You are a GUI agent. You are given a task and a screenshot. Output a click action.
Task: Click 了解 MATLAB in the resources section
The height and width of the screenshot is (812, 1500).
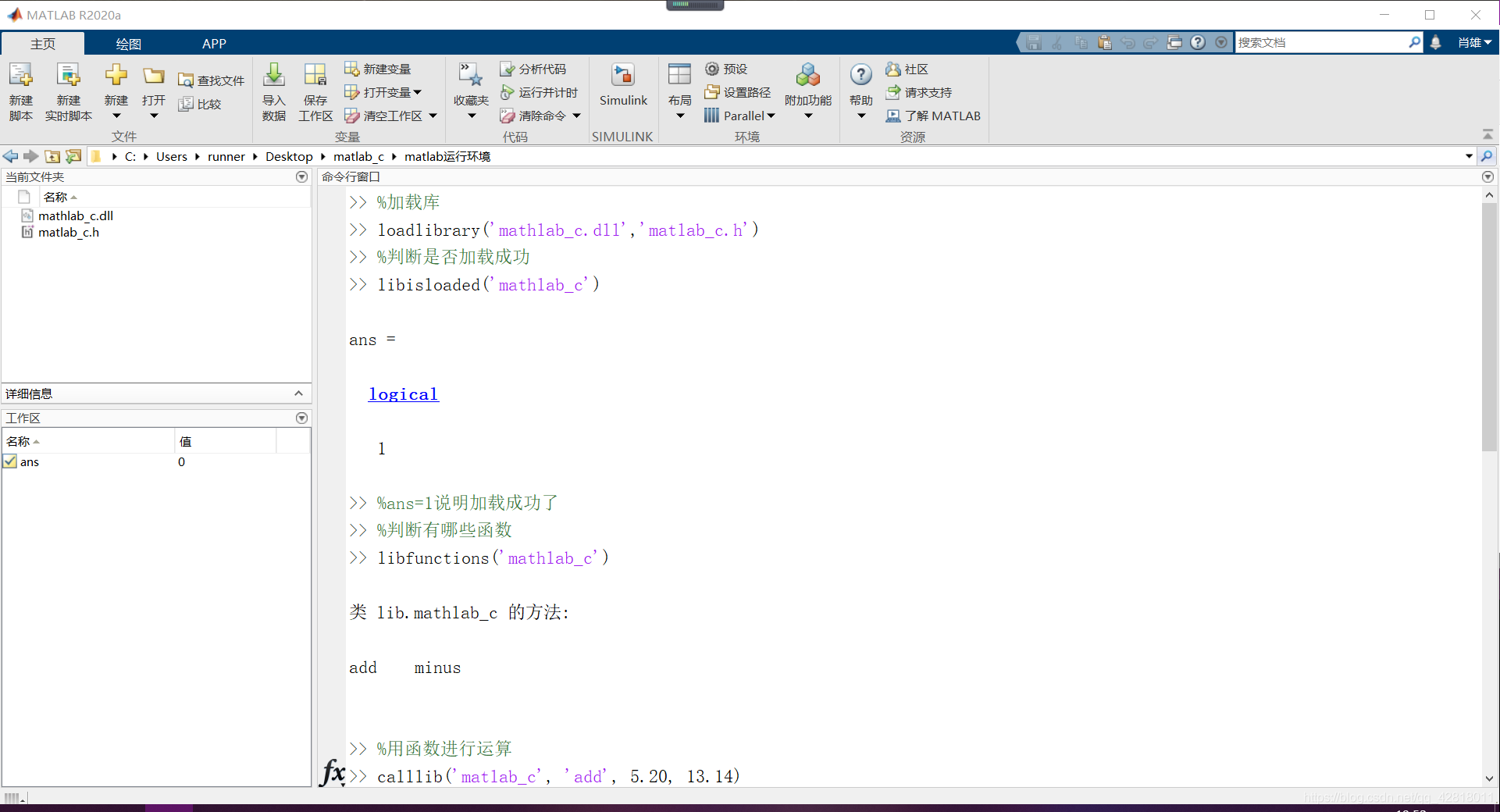[934, 116]
